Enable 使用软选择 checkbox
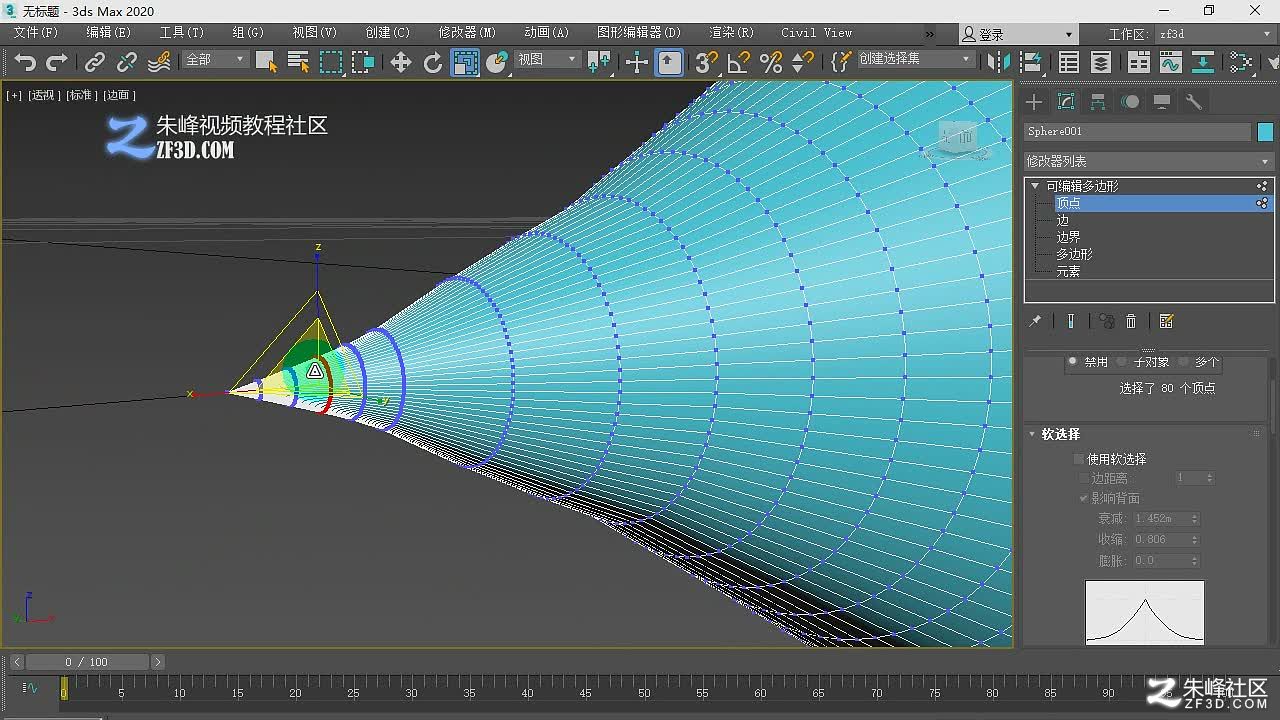This screenshot has height=720, width=1280. coord(1079,459)
